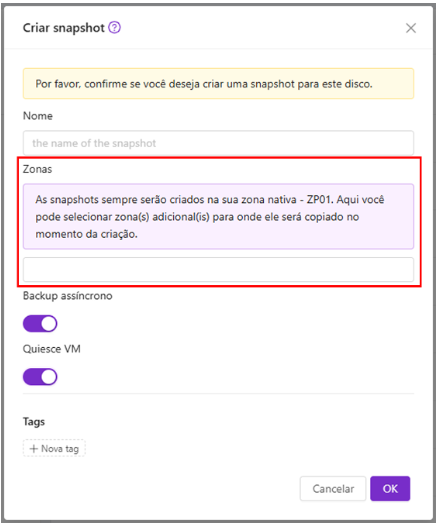
Task: Confirm the snapshot with OK
Action: click(x=390, y=489)
